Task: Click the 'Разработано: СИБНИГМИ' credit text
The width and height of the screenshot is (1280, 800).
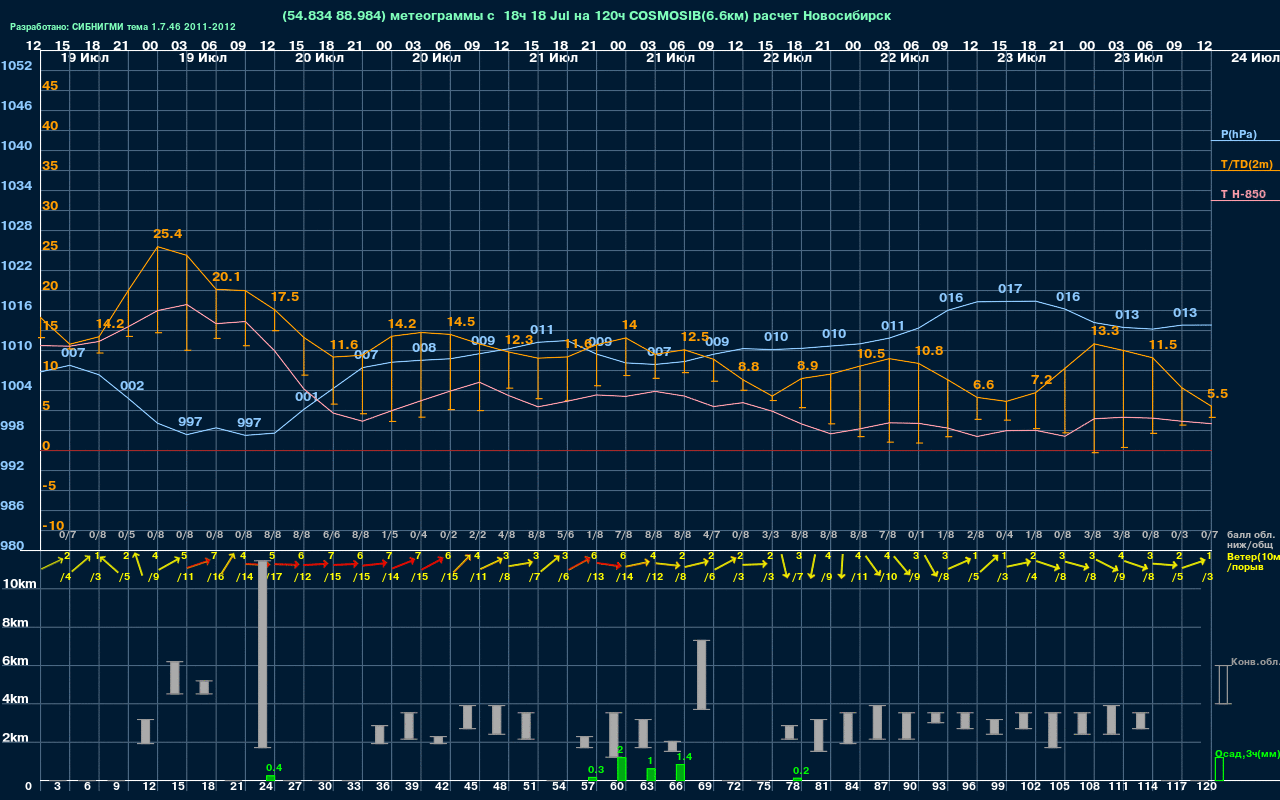Action: 123,27
